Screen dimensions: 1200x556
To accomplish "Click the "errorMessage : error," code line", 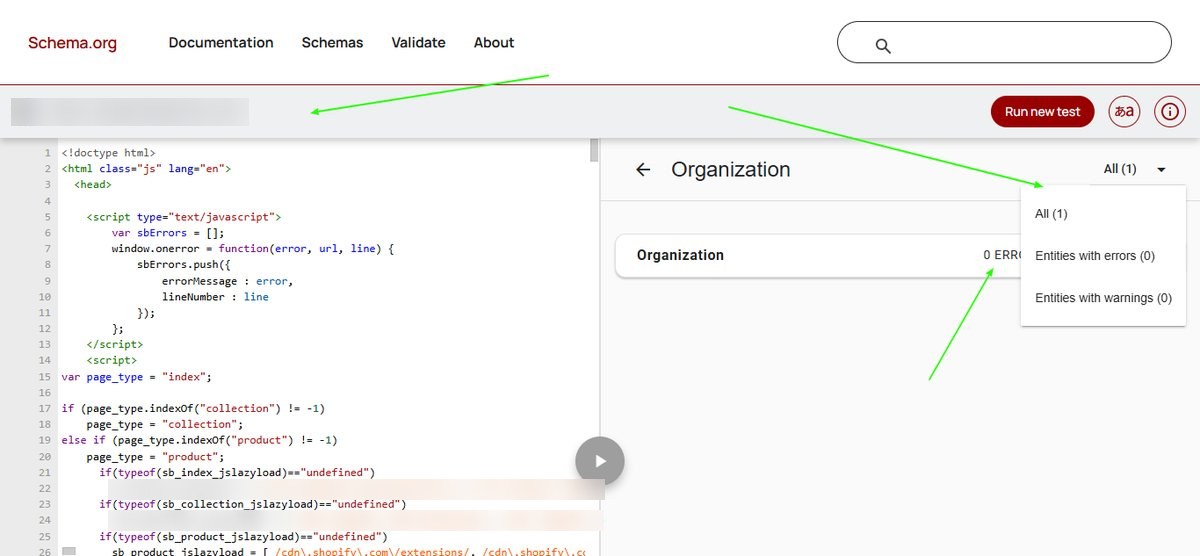I will 227,281.
